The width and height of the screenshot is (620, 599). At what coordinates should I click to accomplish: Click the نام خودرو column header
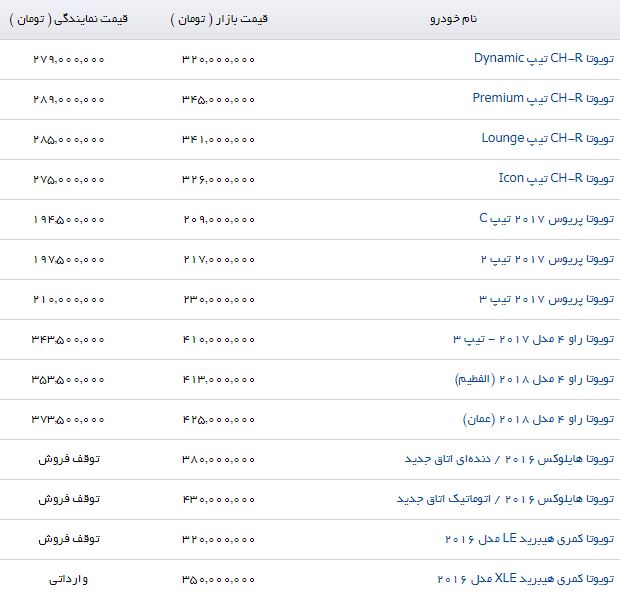454,19
